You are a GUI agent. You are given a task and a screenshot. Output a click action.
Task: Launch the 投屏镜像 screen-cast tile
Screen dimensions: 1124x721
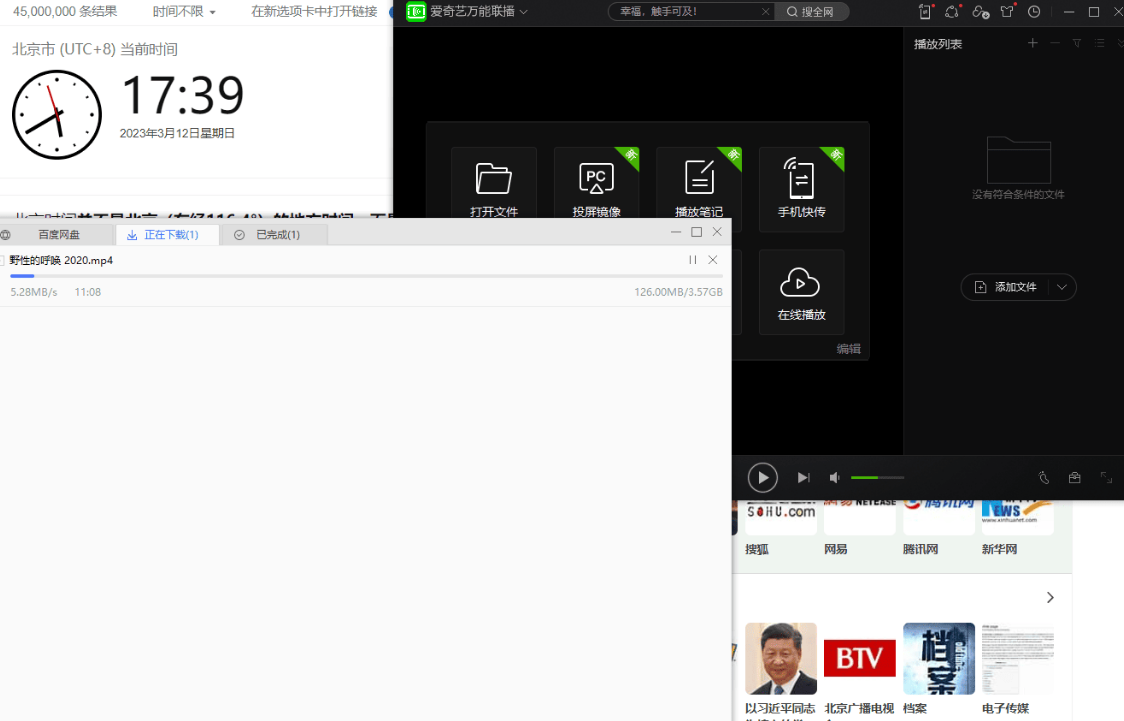click(596, 187)
